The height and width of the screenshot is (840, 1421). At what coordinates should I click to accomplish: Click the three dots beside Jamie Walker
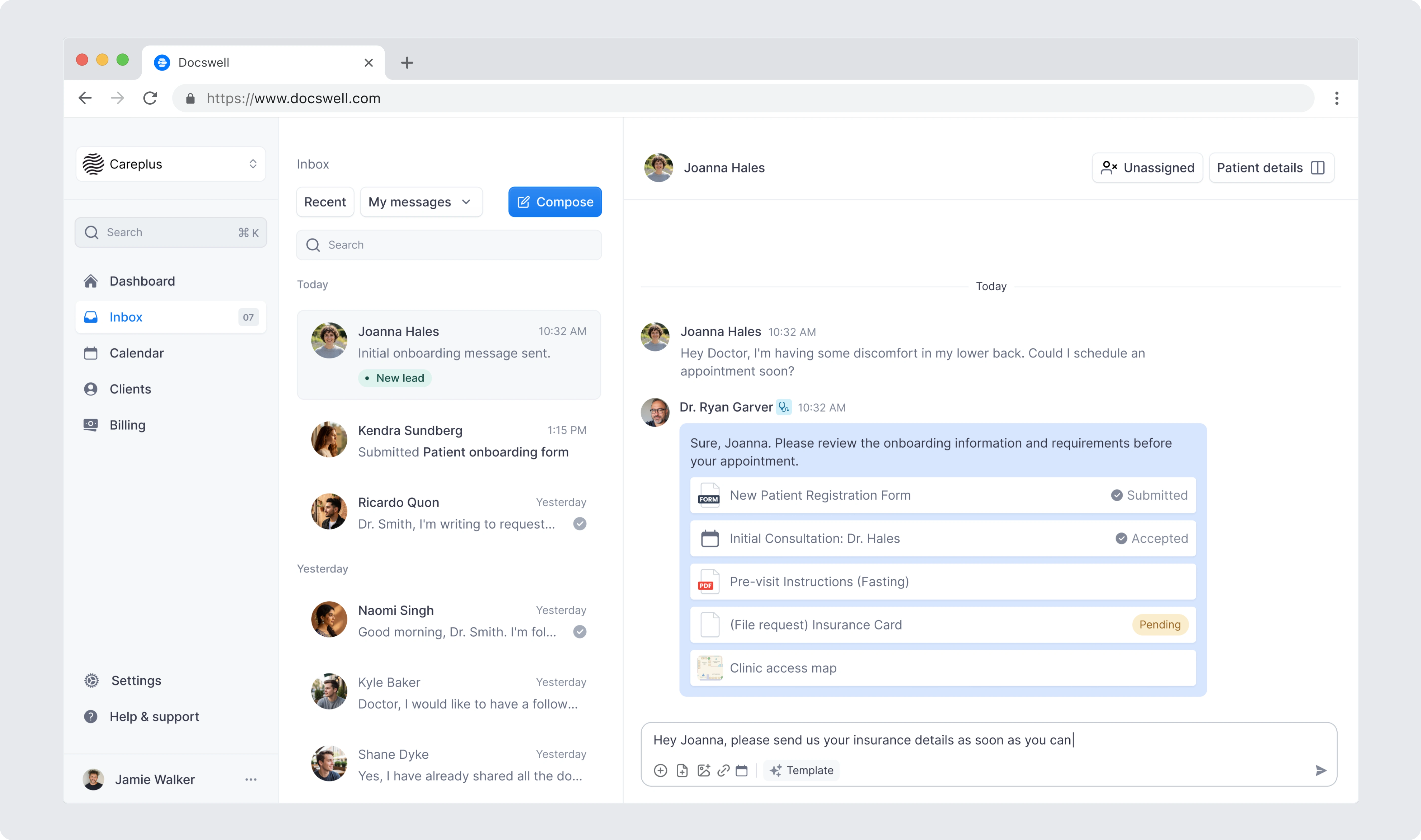[251, 779]
